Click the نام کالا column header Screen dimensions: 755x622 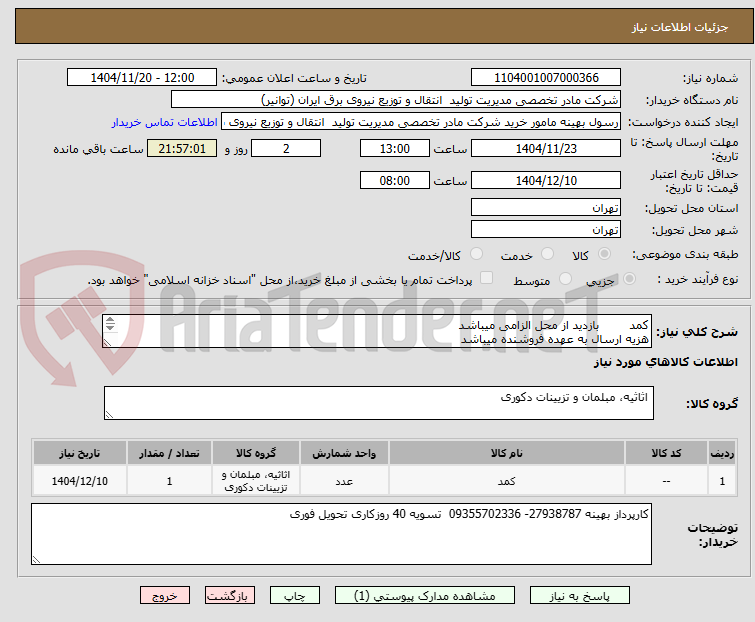click(507, 453)
